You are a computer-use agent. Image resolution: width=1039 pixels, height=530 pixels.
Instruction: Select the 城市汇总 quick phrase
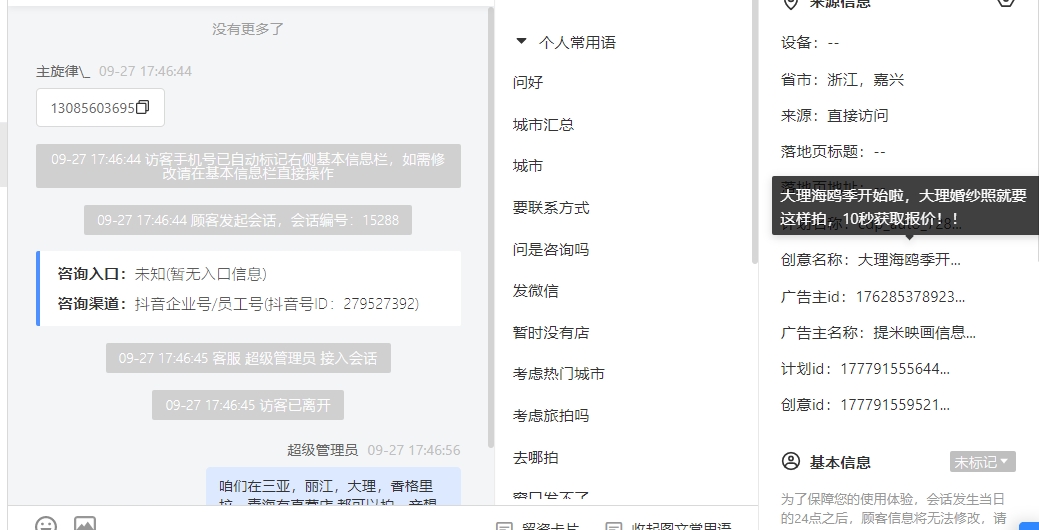543,125
